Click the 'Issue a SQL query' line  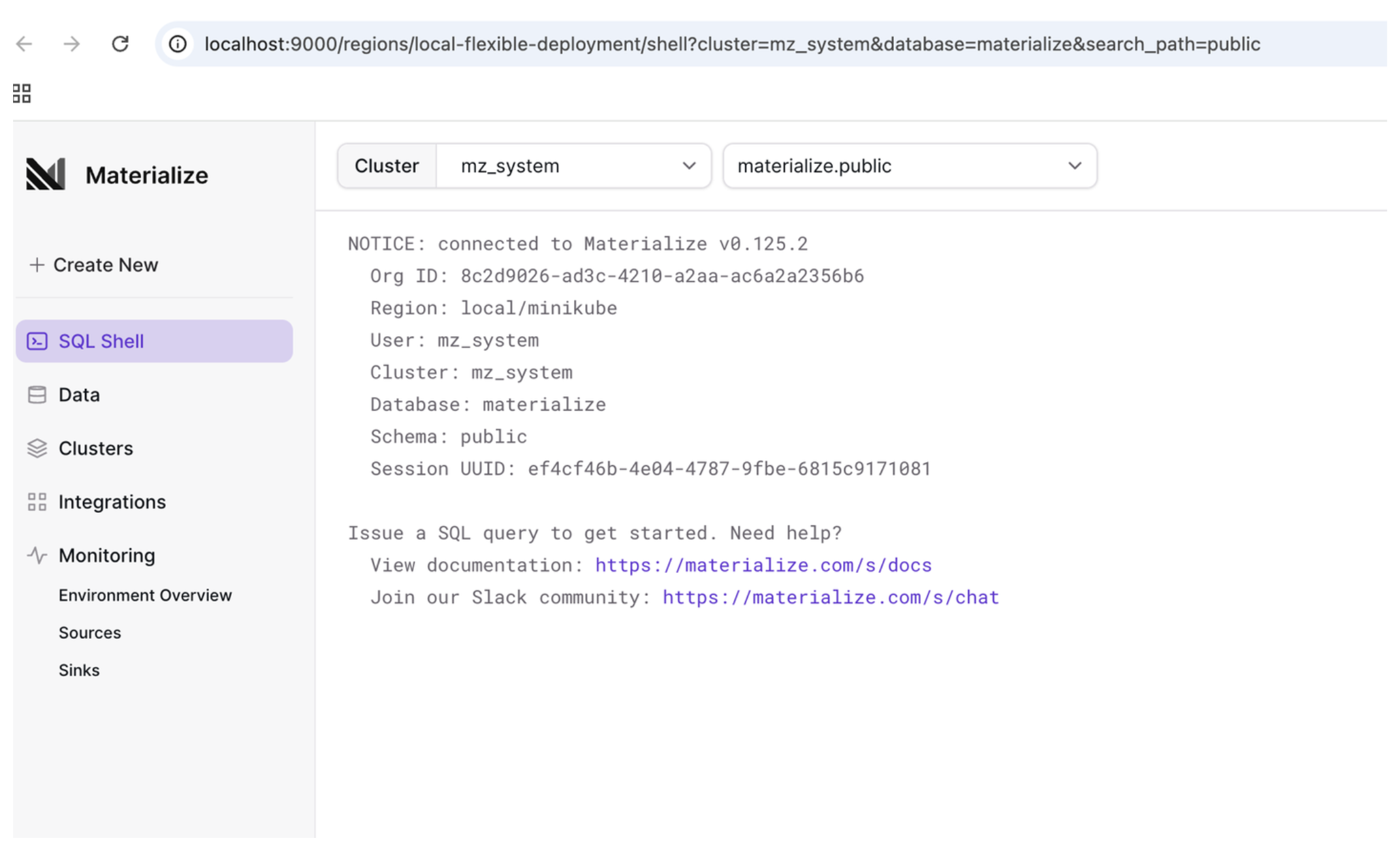[595, 533]
